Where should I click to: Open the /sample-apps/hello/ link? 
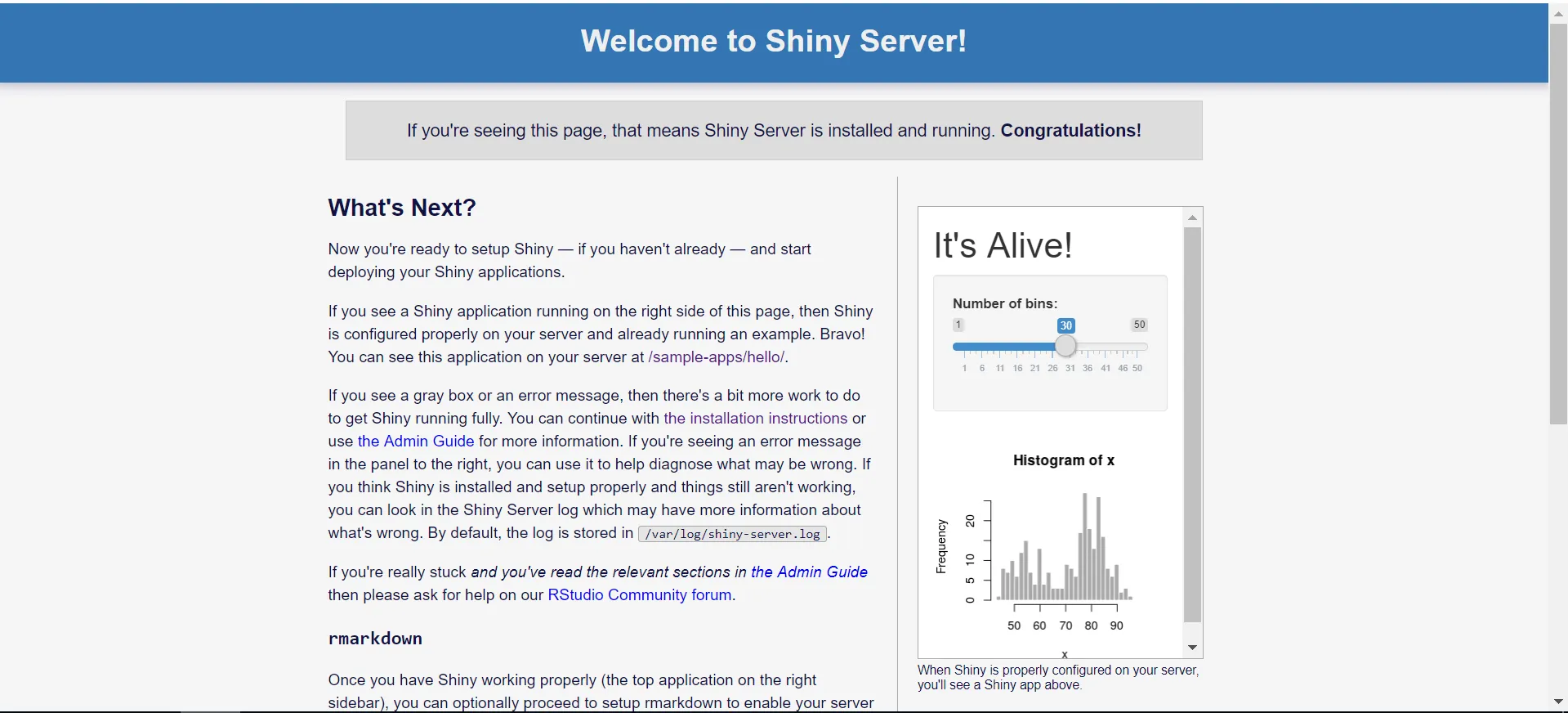(716, 356)
